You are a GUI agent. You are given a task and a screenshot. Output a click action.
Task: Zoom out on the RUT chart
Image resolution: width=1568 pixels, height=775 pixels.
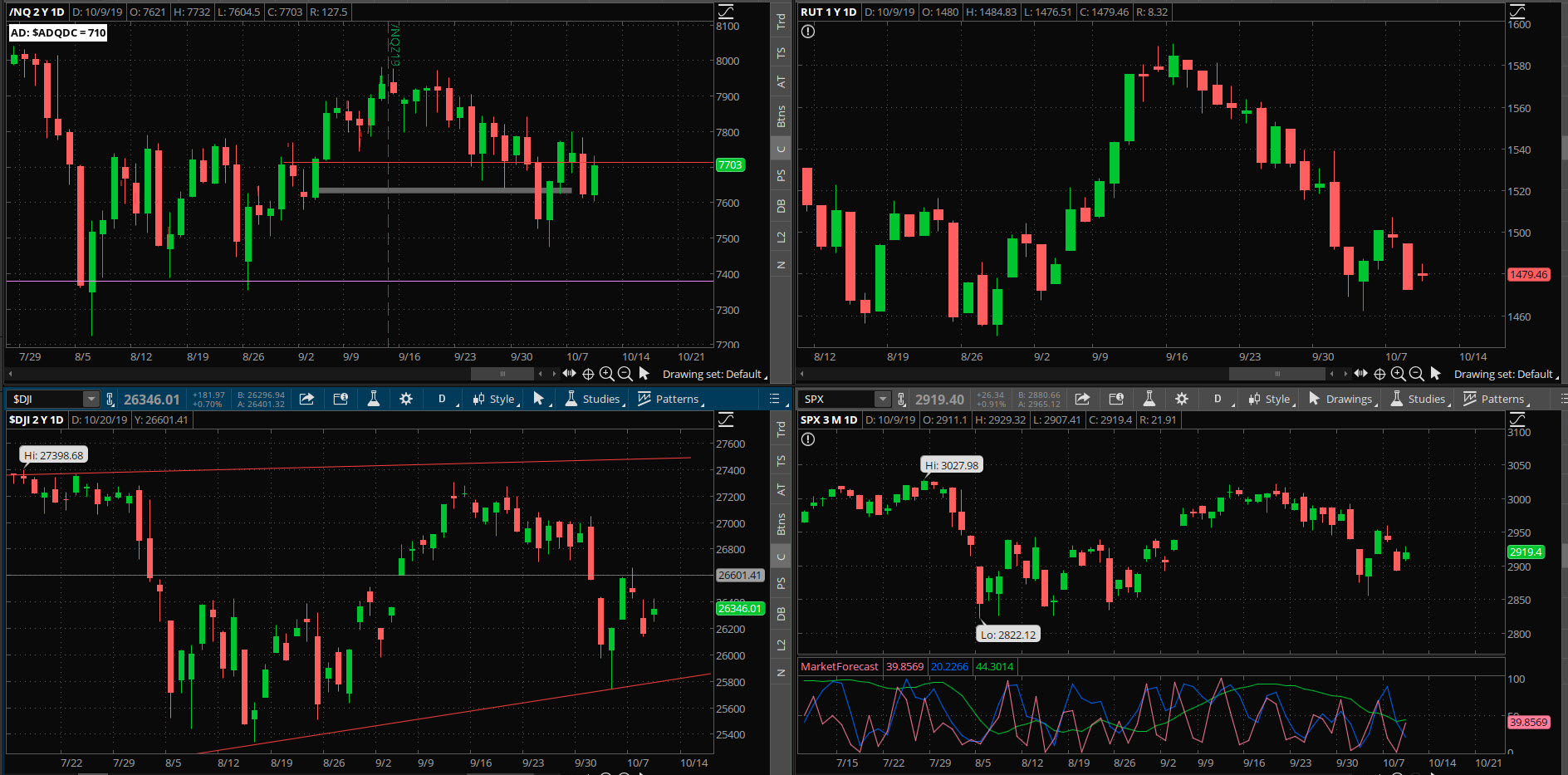pos(1416,374)
